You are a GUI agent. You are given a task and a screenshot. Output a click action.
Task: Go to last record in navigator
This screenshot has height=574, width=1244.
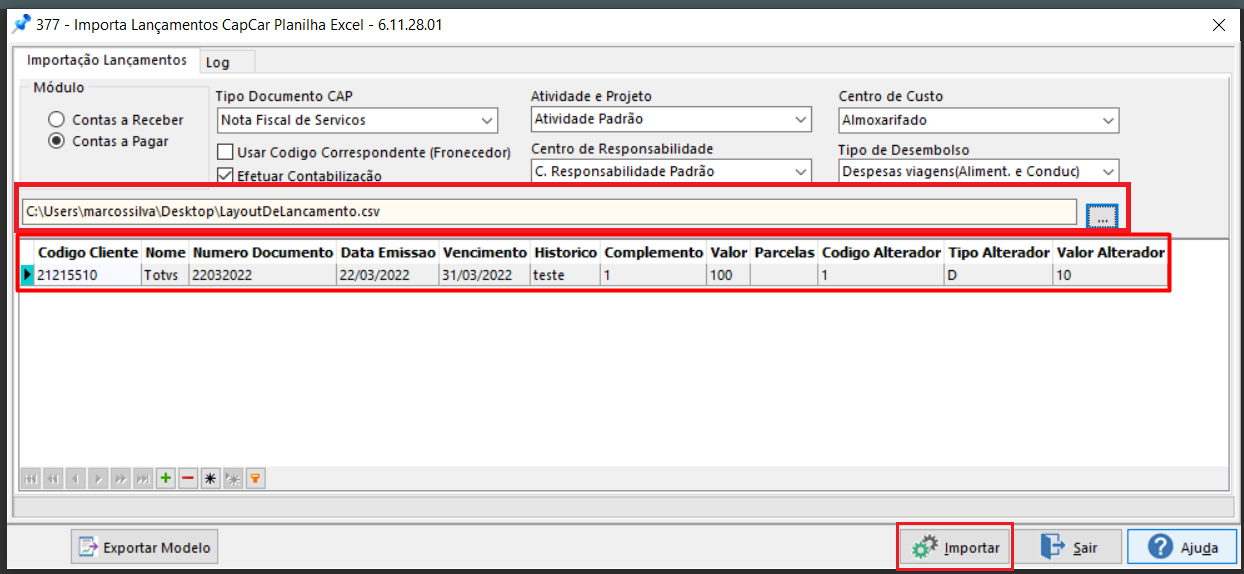tap(143, 479)
